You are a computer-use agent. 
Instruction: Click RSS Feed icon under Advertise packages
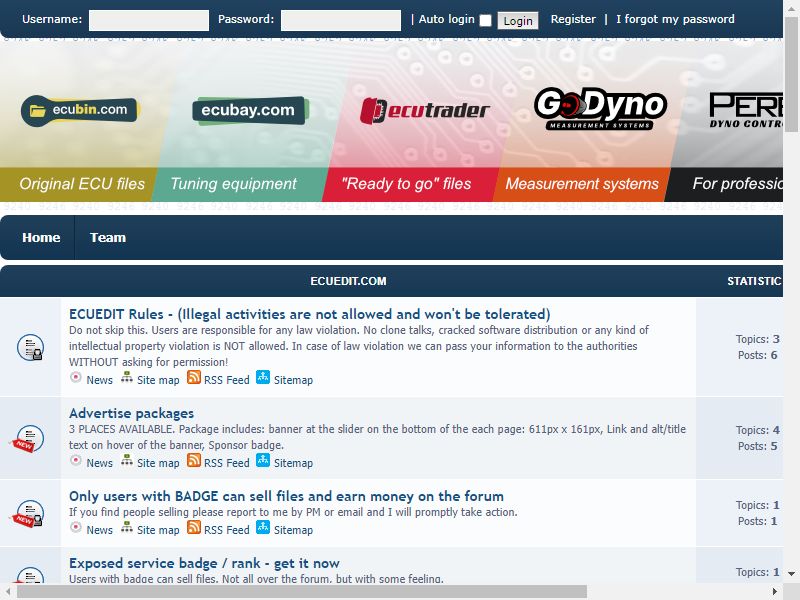[193, 460]
